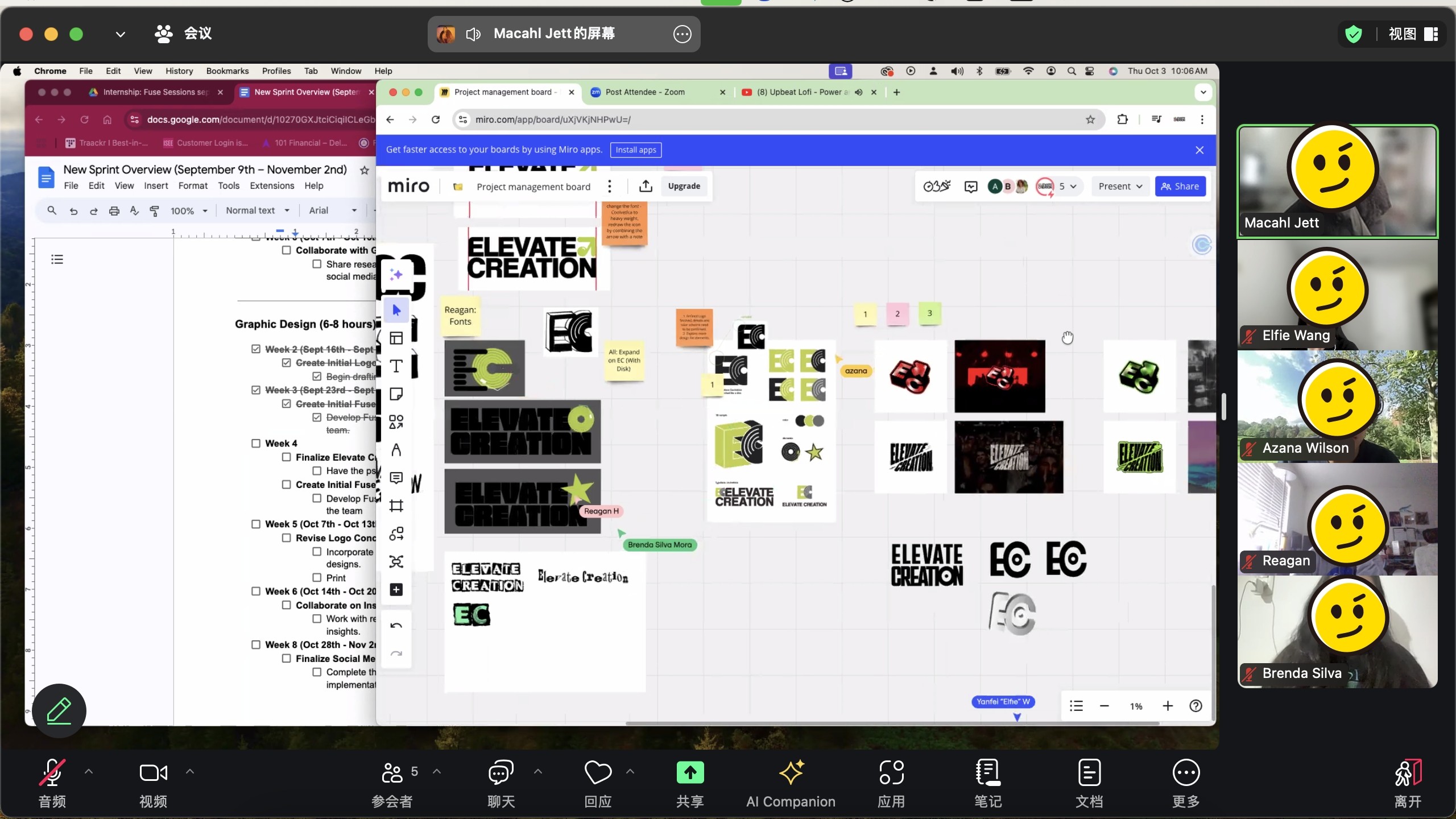Expand the Present dropdown

(1120, 186)
